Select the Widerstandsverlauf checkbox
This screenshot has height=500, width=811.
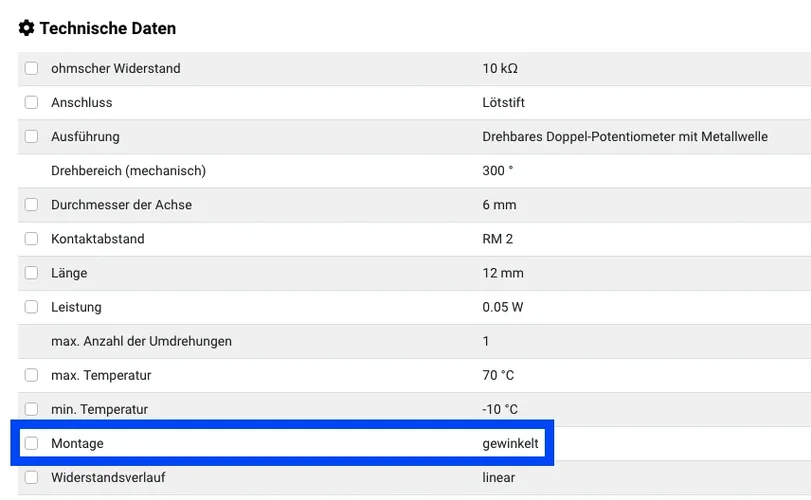click(x=32, y=477)
